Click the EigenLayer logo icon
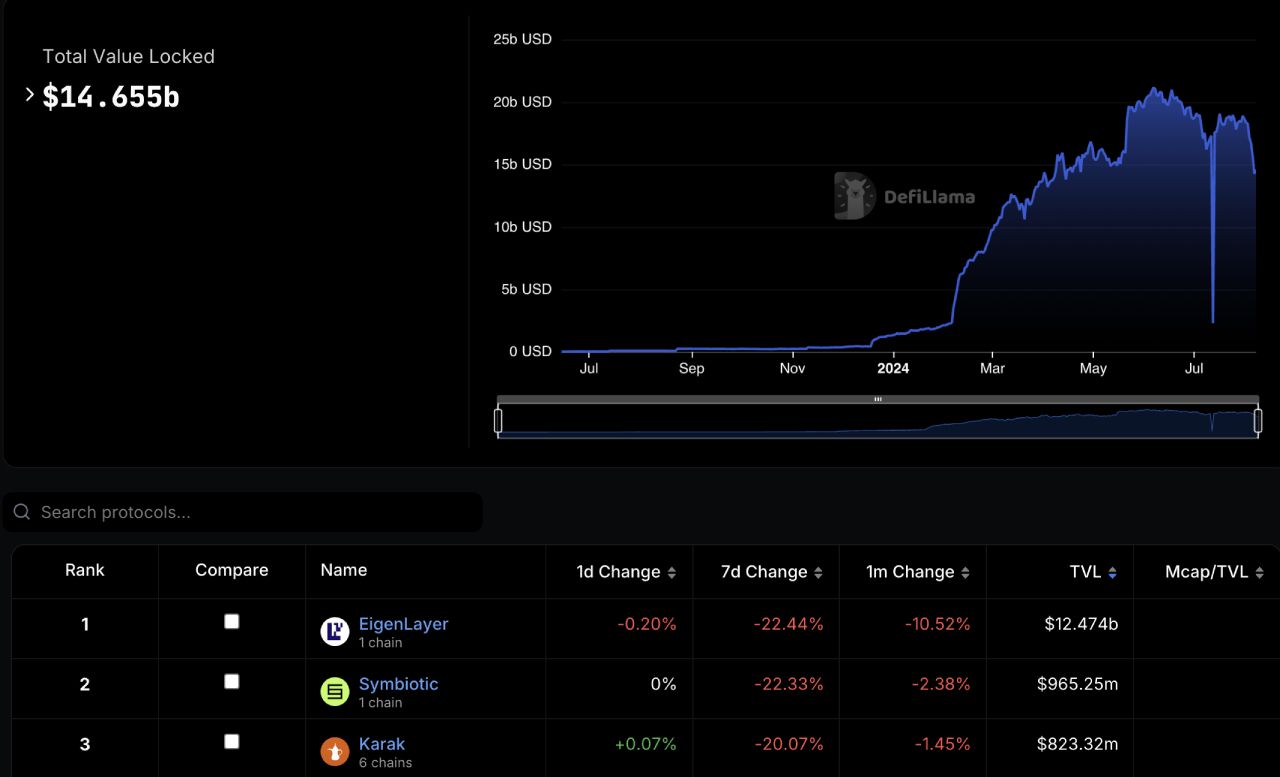This screenshot has height=777, width=1280. [x=334, y=631]
